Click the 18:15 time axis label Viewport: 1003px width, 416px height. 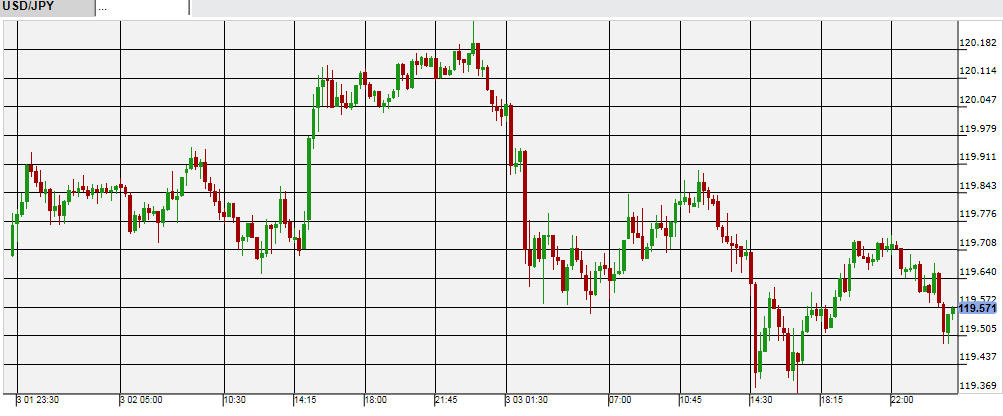point(832,400)
